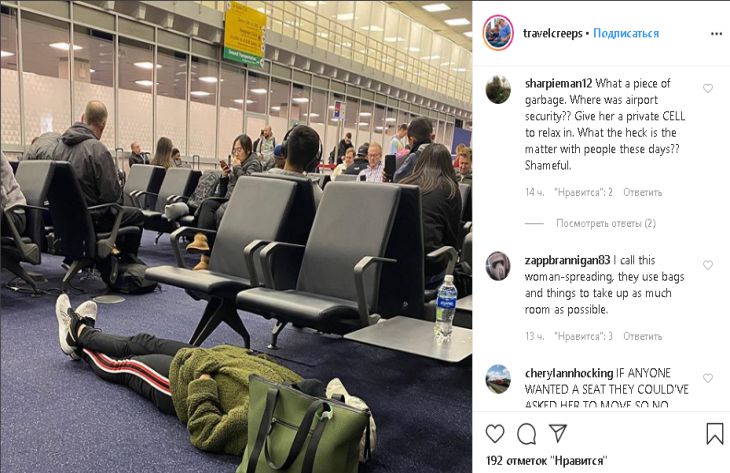Show likes on sharpieman12's comment
This screenshot has width=730, height=473.
coord(583,192)
